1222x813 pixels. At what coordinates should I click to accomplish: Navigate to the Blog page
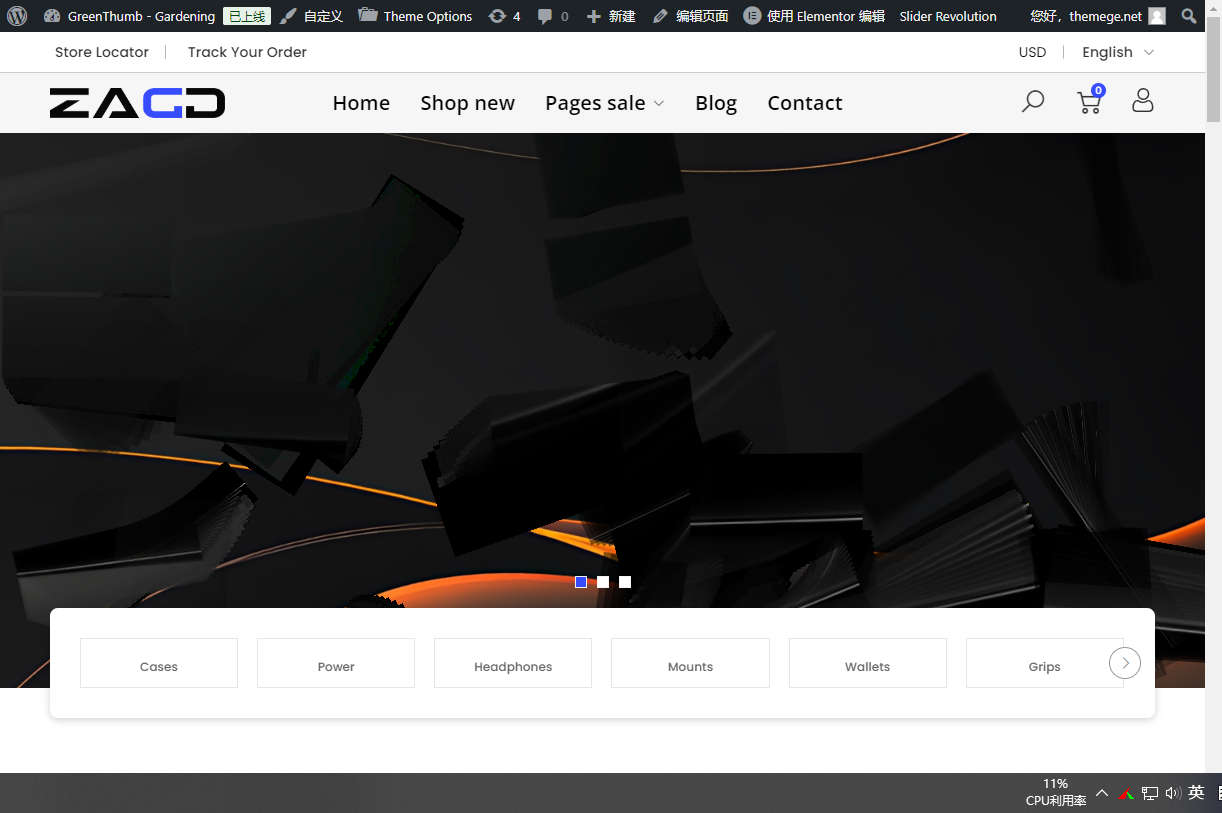[x=716, y=103]
